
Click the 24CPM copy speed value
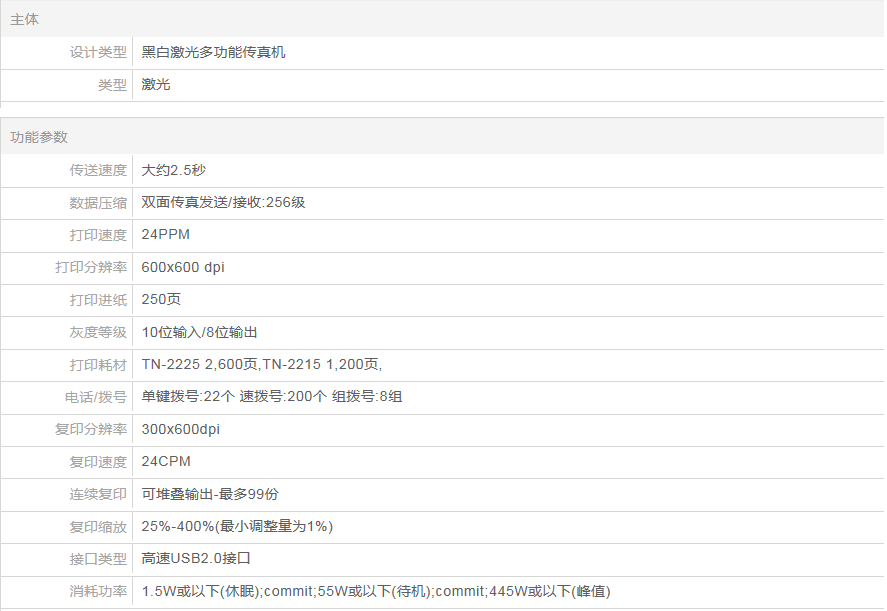pos(166,462)
